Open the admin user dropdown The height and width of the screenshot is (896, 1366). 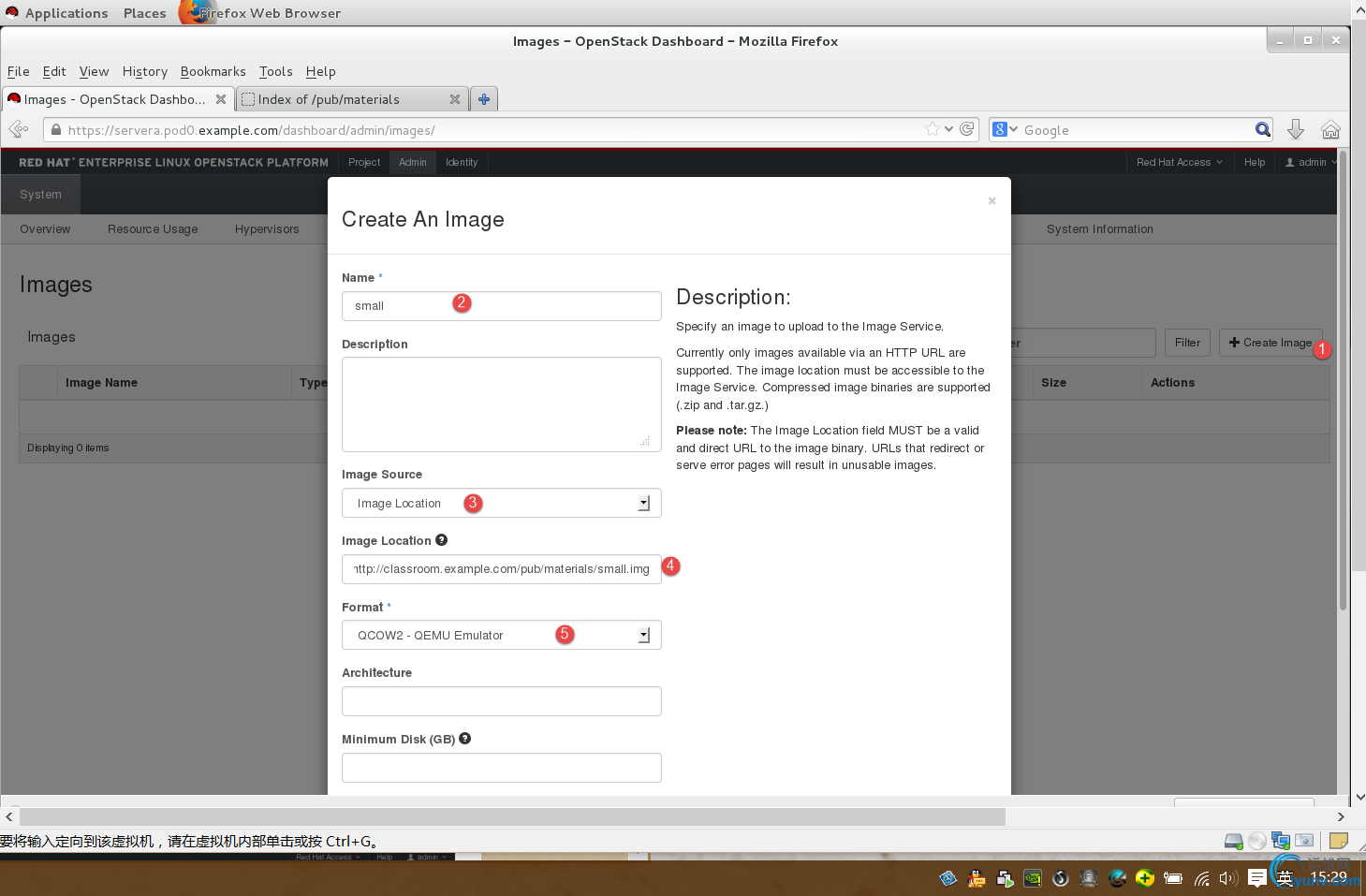point(1311,162)
